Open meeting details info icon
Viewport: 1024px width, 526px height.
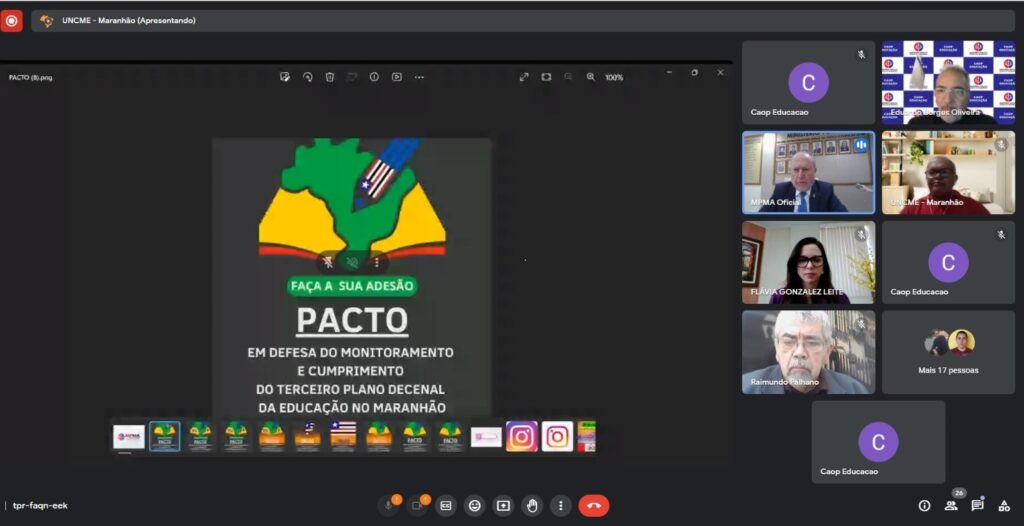click(924, 506)
